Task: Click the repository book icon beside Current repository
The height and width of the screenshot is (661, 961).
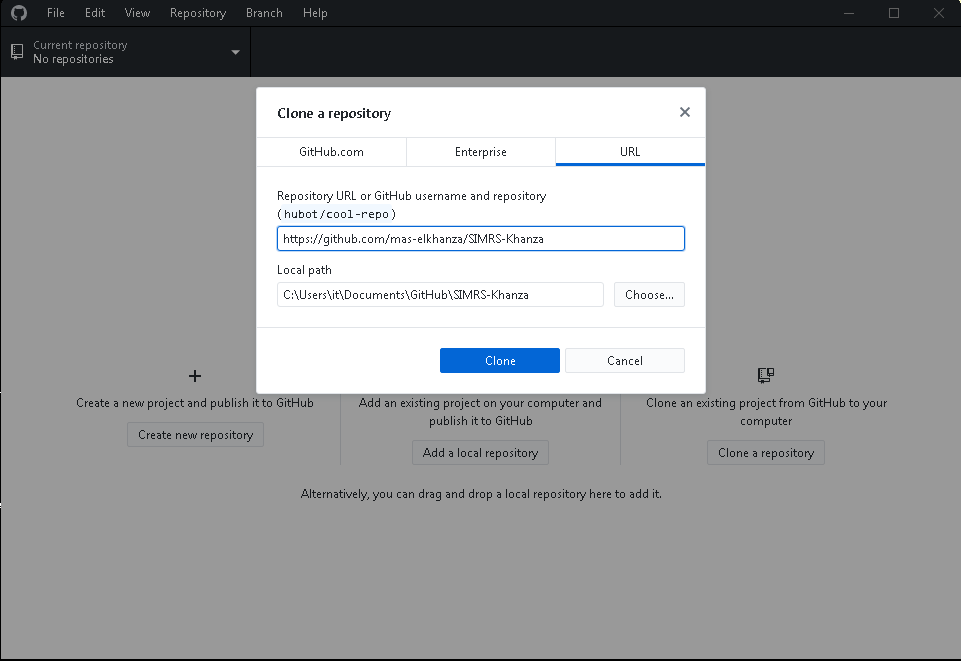Action: click(15, 51)
